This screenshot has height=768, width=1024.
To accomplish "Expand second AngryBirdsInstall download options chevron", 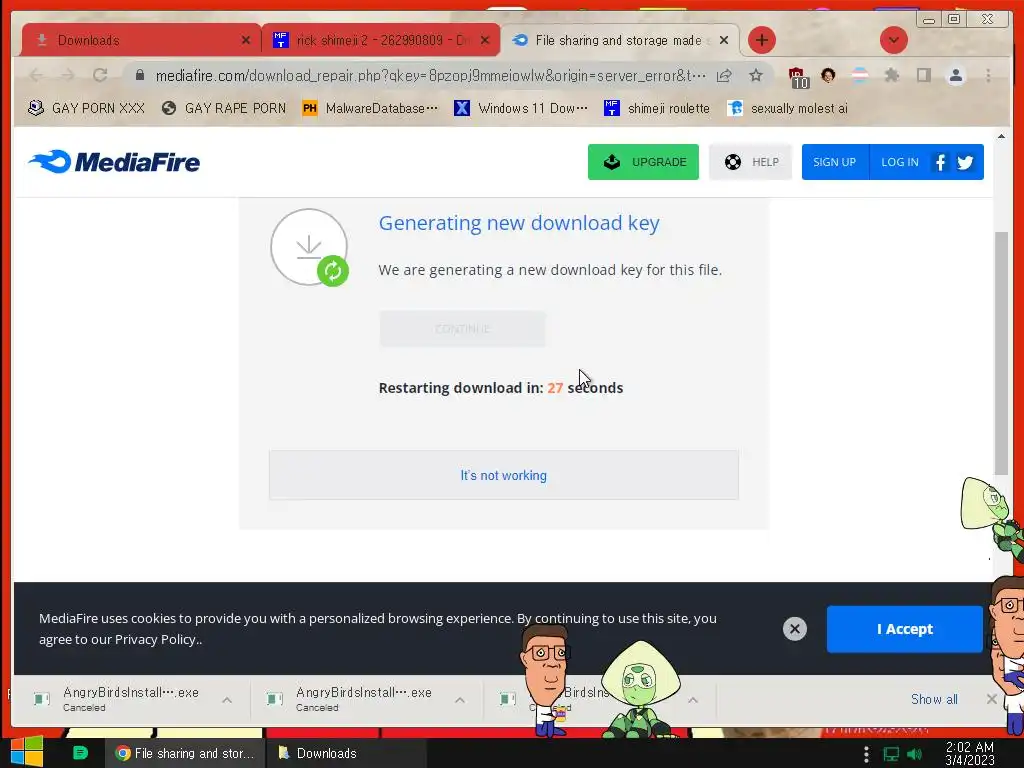I will coord(460,700).
